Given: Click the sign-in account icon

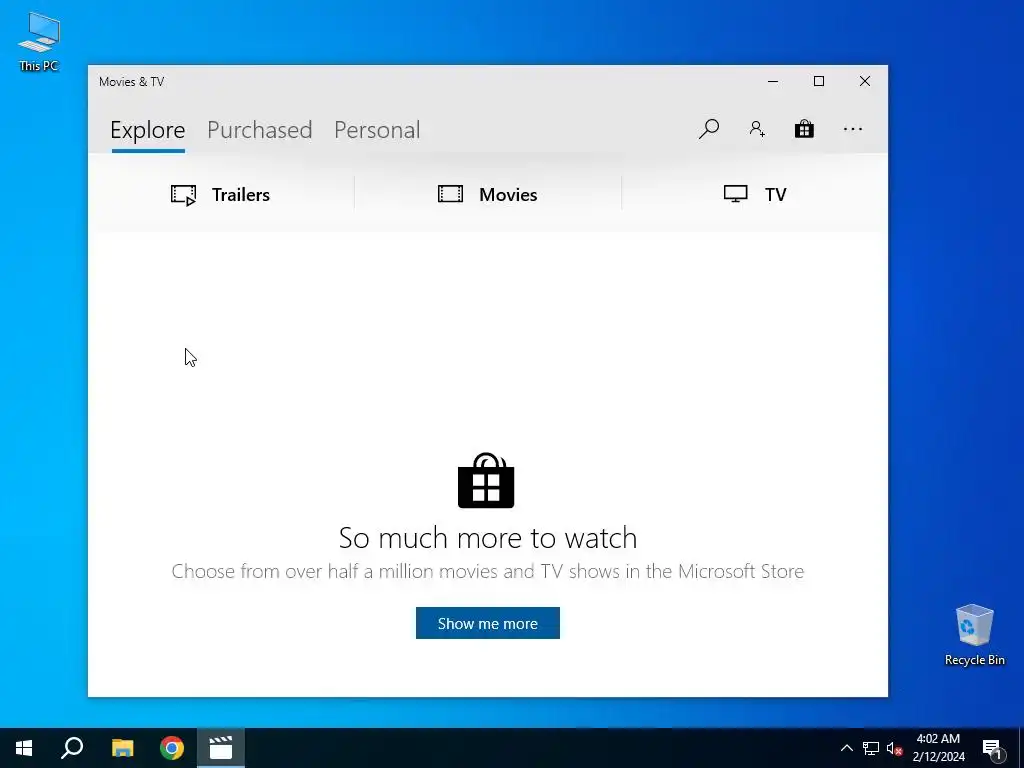Looking at the screenshot, I should (757, 129).
